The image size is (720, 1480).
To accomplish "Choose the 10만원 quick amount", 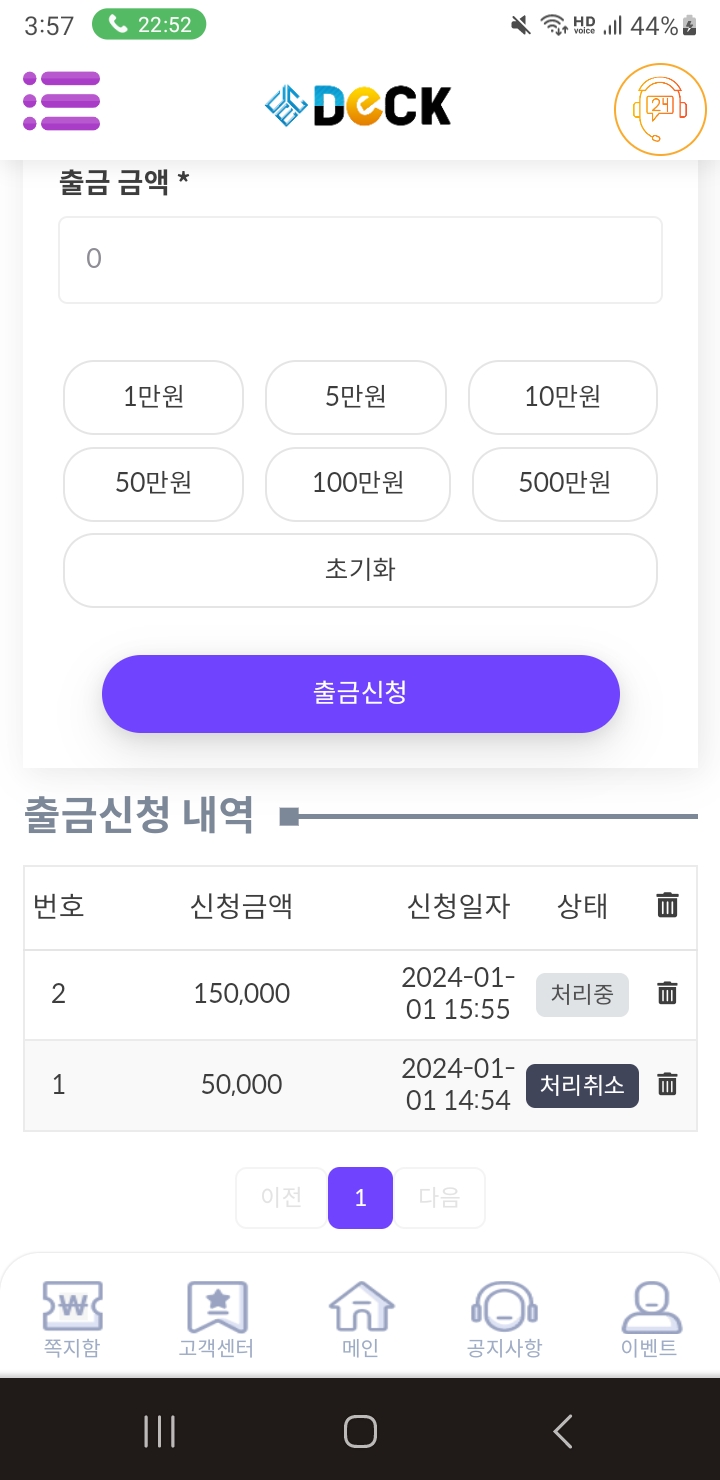I will tap(562, 397).
